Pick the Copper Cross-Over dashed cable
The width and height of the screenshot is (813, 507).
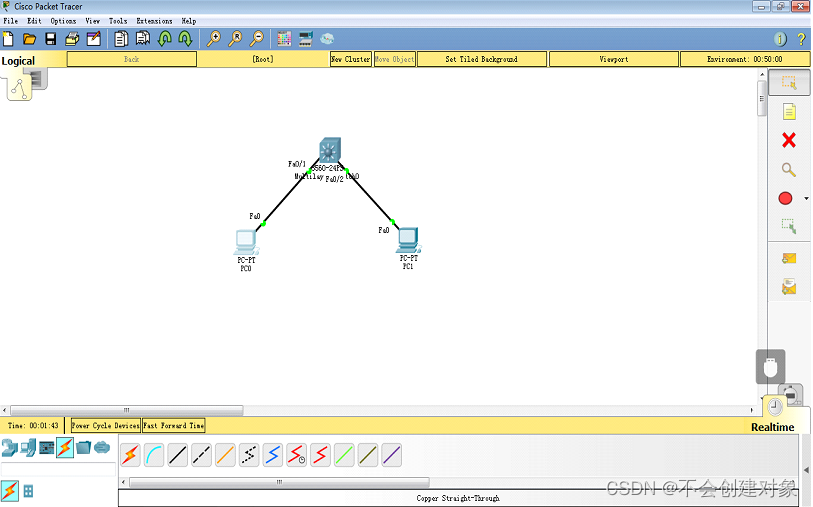click(x=201, y=455)
